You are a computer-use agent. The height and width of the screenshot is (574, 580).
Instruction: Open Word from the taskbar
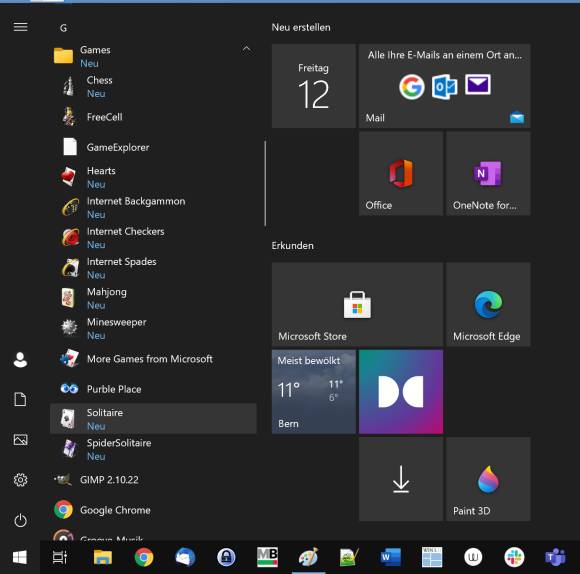pyautogui.click(x=391, y=557)
